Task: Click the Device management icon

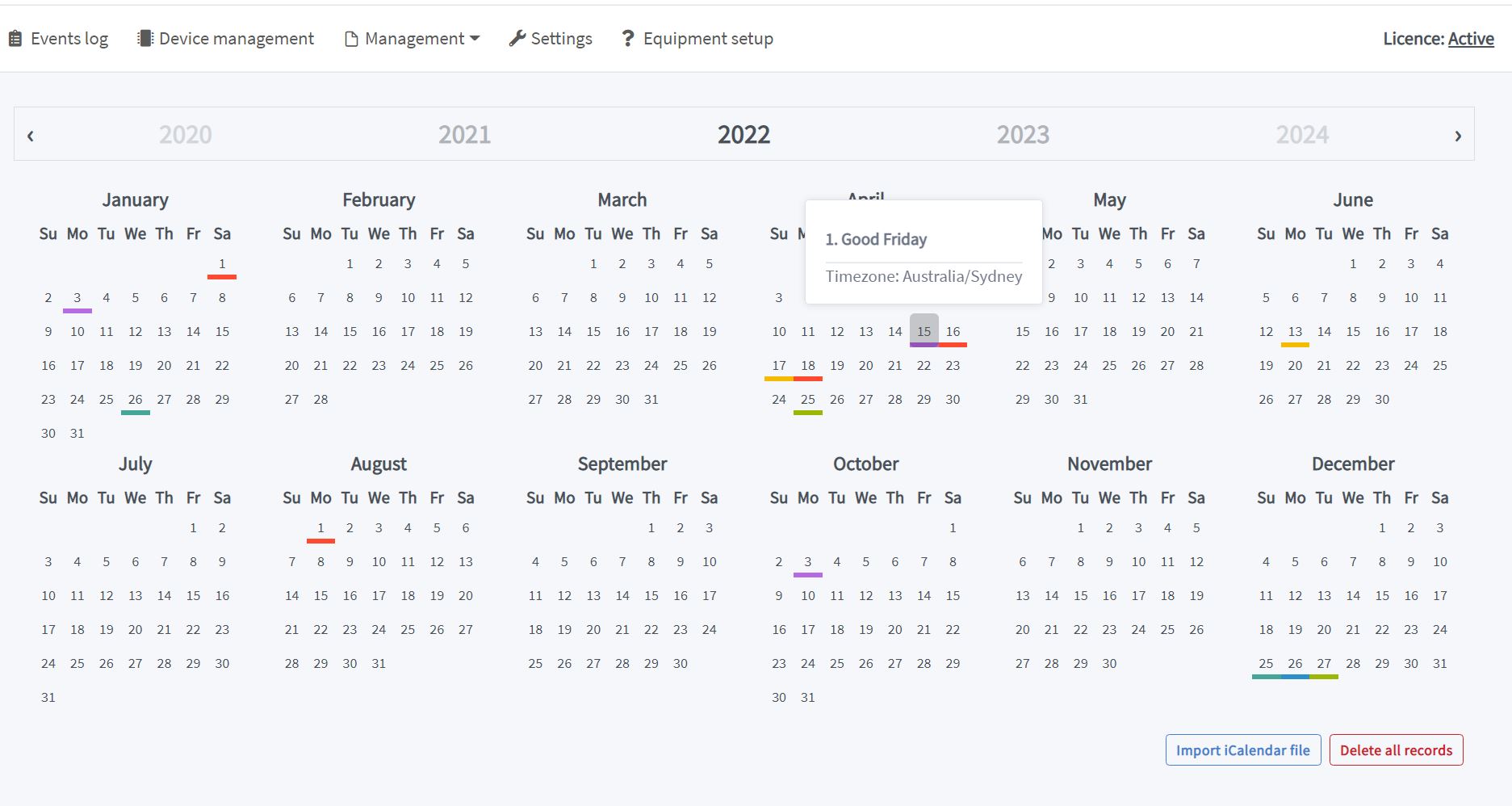Action: pyautogui.click(x=145, y=39)
